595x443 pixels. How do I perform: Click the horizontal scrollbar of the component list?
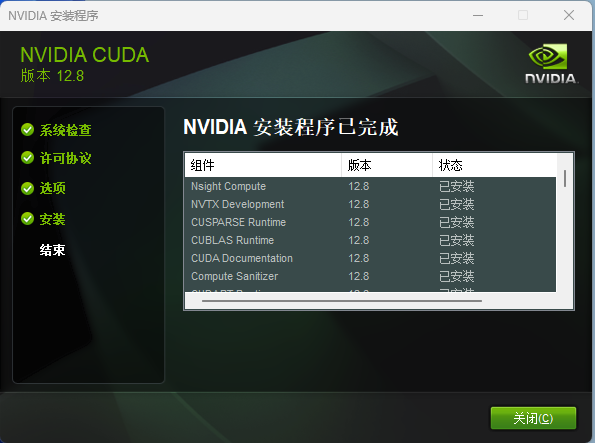pos(342,301)
